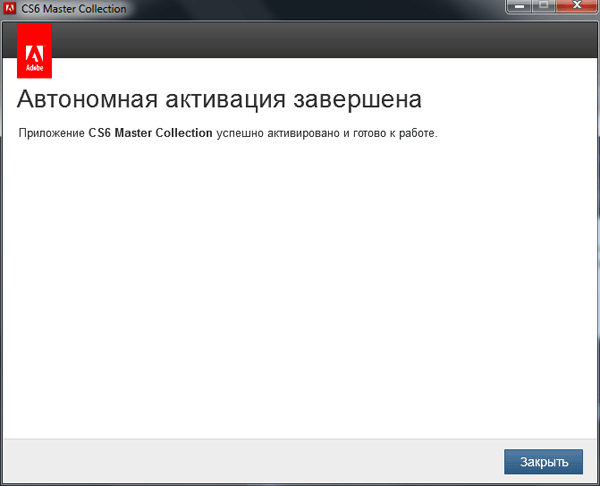Click the disabled maximize button

tap(543, 6)
